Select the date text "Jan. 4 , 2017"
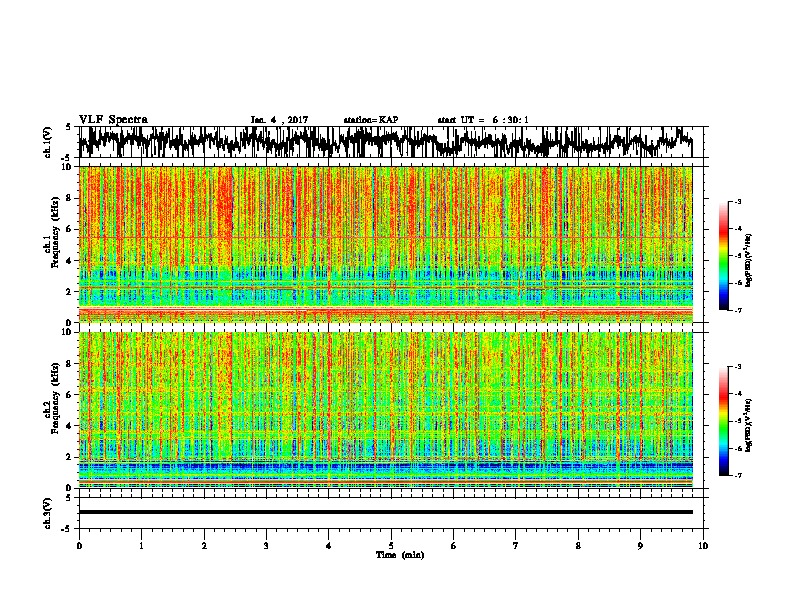792x612 pixels. pyautogui.click(x=279, y=120)
